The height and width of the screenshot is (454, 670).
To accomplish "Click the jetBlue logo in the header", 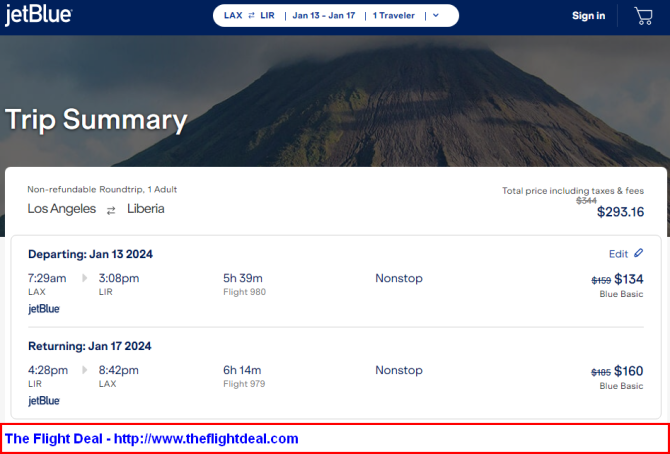I will click(x=38, y=15).
